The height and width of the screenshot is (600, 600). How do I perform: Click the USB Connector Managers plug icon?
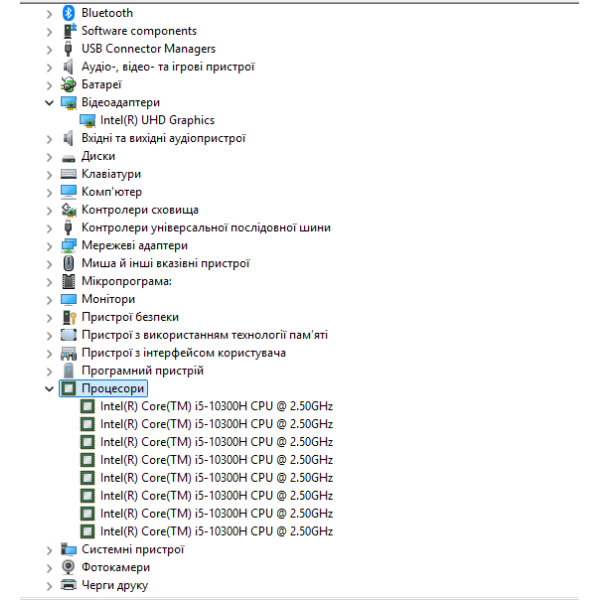[68, 49]
